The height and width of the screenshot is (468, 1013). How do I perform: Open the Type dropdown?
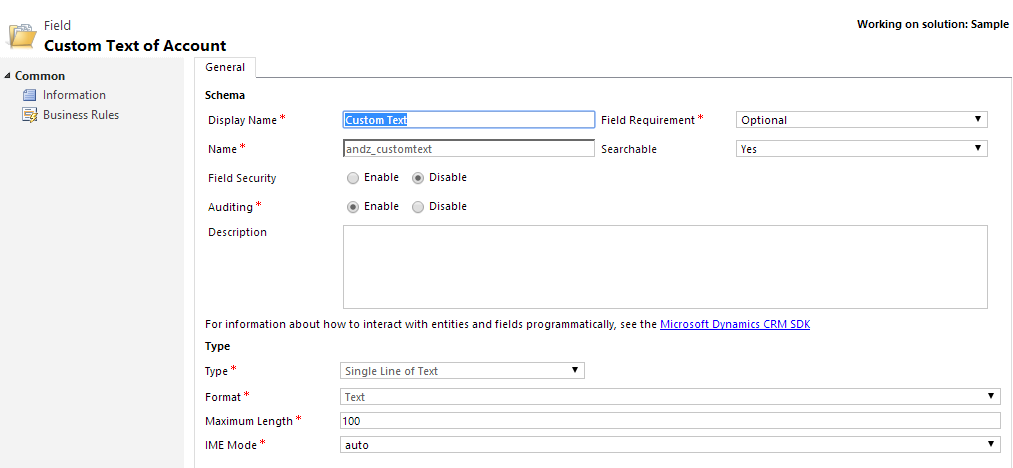coord(462,371)
